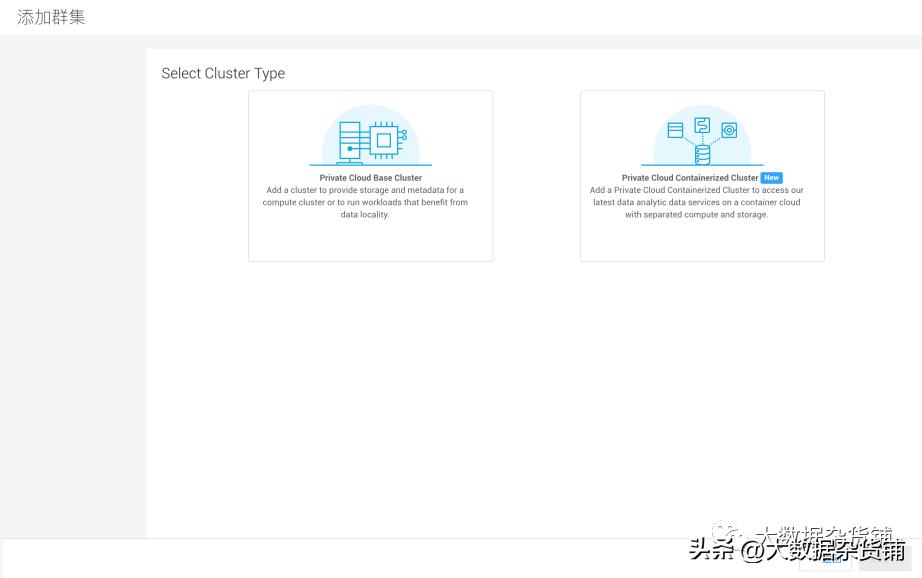Expand the Select Cluster Type section
Image resolution: width=922 pixels, height=578 pixels.
click(223, 73)
